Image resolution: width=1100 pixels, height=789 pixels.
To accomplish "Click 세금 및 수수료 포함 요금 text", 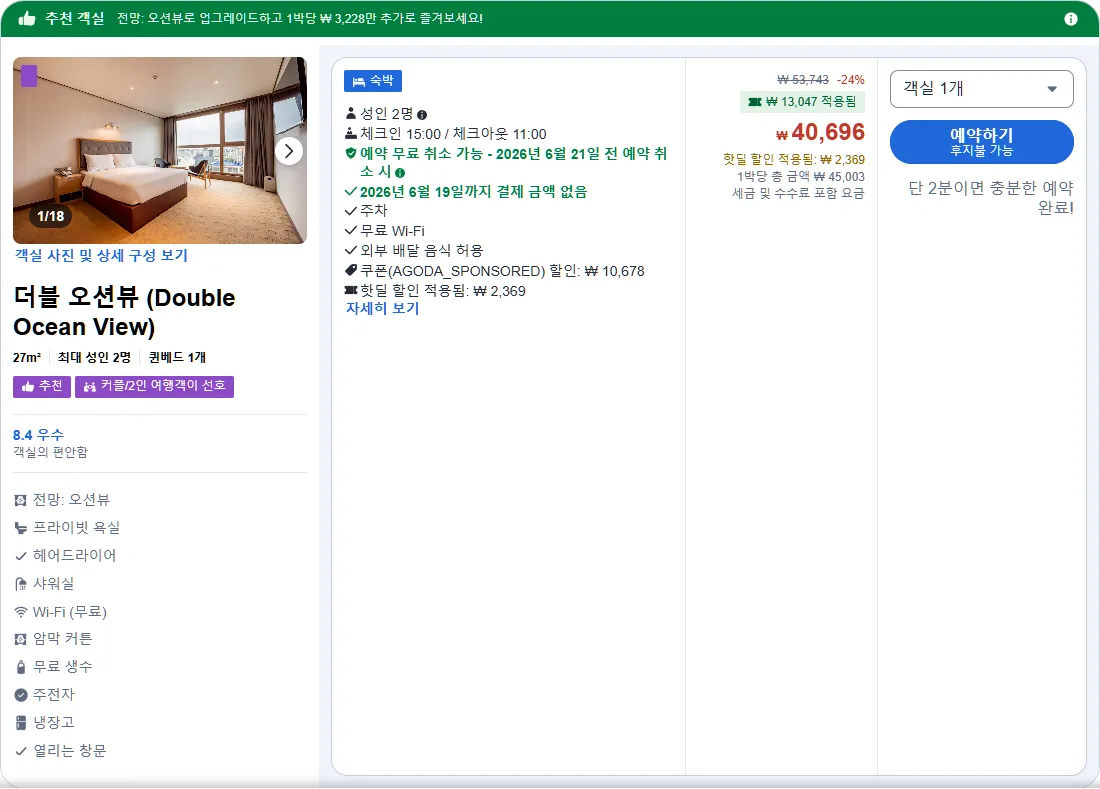I will coord(798,193).
